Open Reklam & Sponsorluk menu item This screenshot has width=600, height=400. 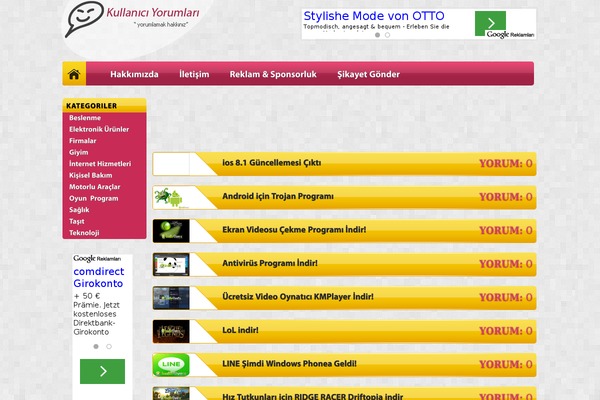coord(273,74)
